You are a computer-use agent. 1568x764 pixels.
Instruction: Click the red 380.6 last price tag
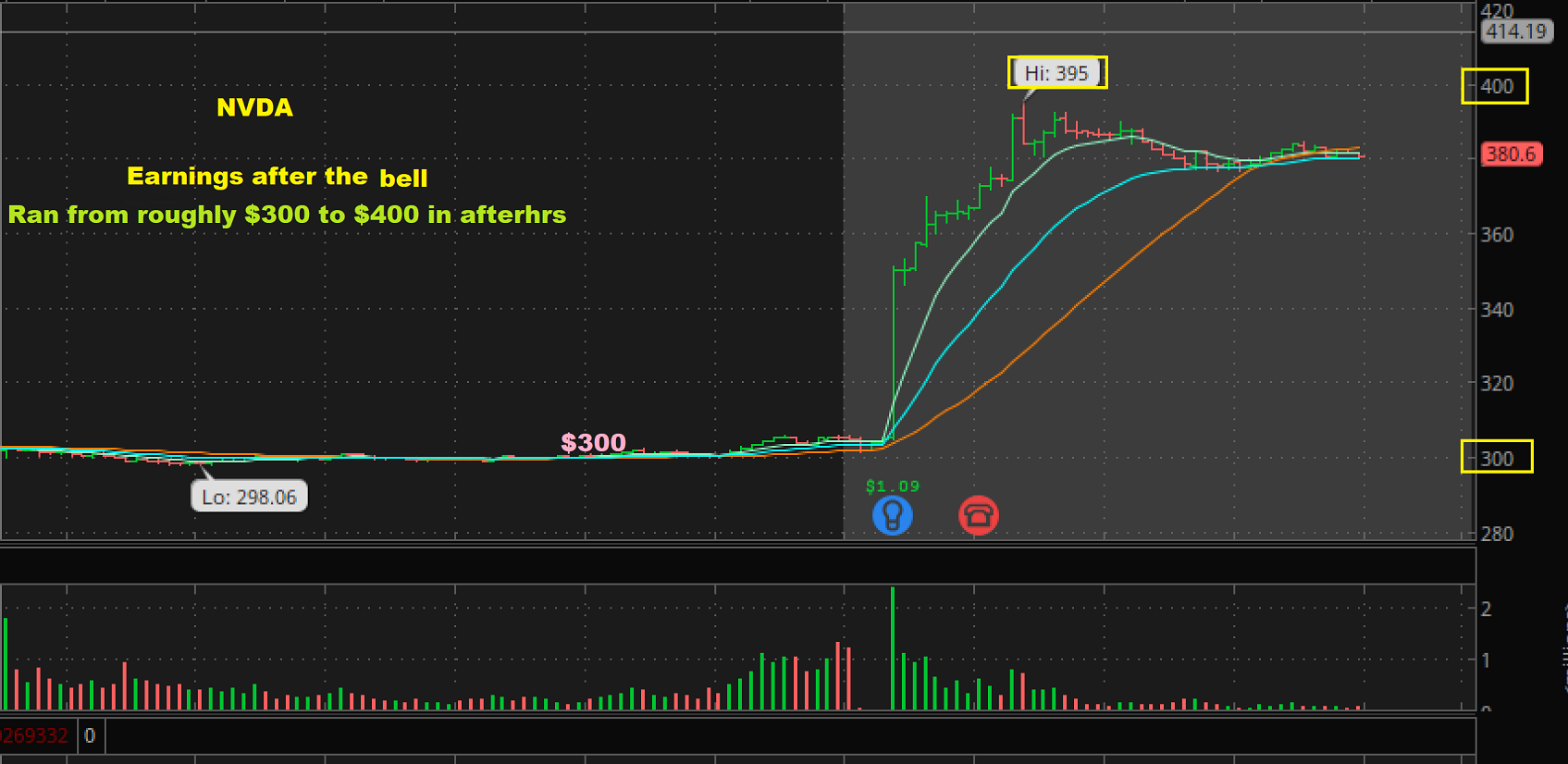tap(1511, 154)
